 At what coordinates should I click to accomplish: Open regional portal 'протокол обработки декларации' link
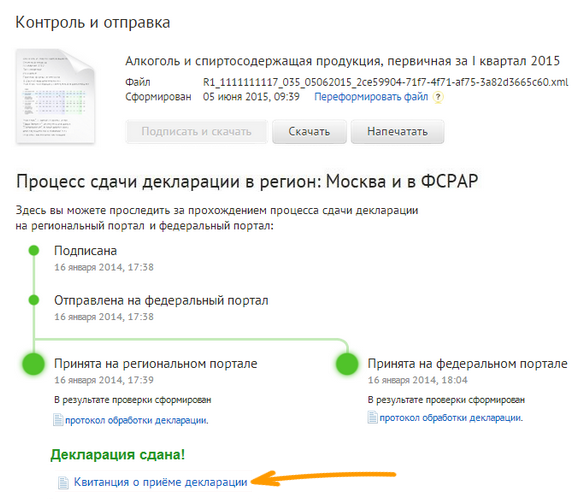(x=137, y=420)
